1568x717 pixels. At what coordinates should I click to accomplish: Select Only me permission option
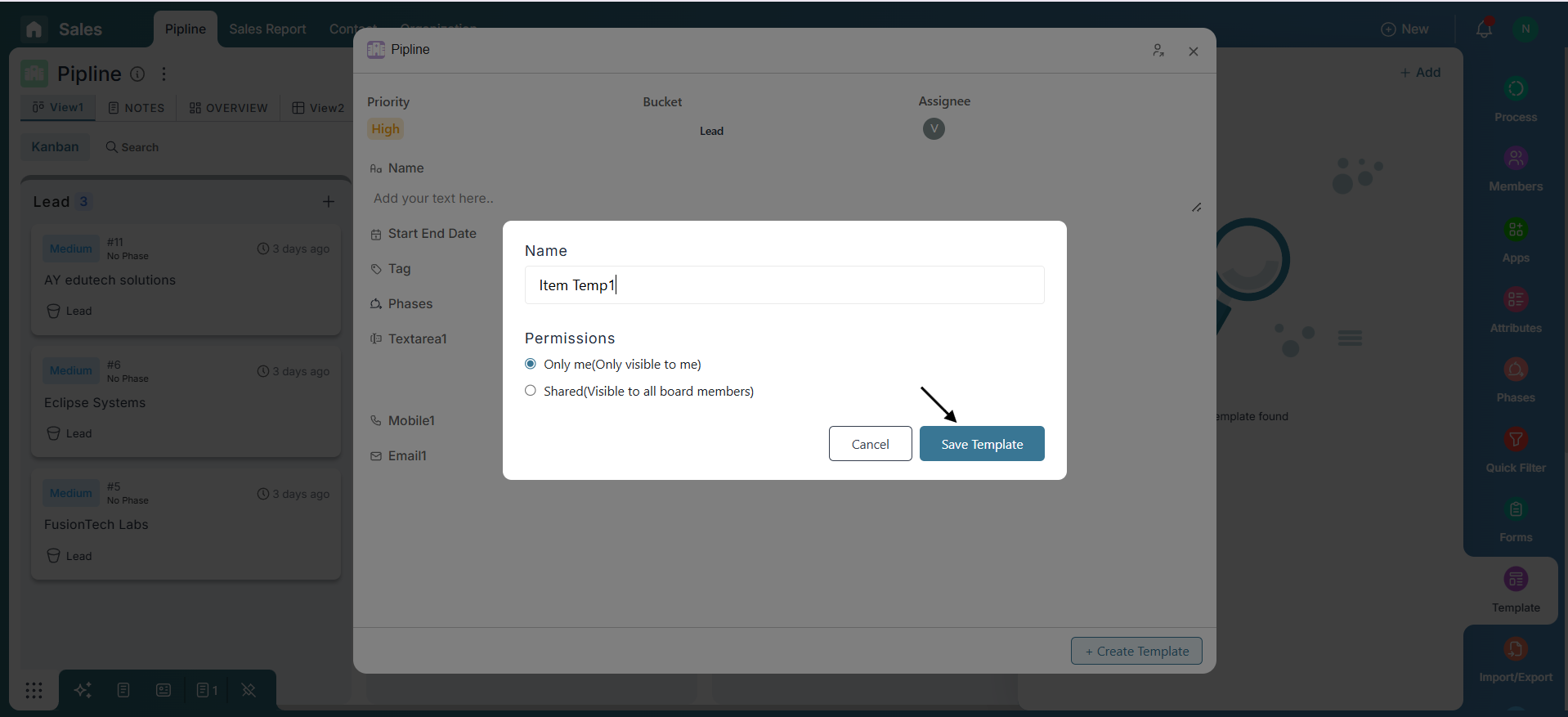[x=531, y=364]
